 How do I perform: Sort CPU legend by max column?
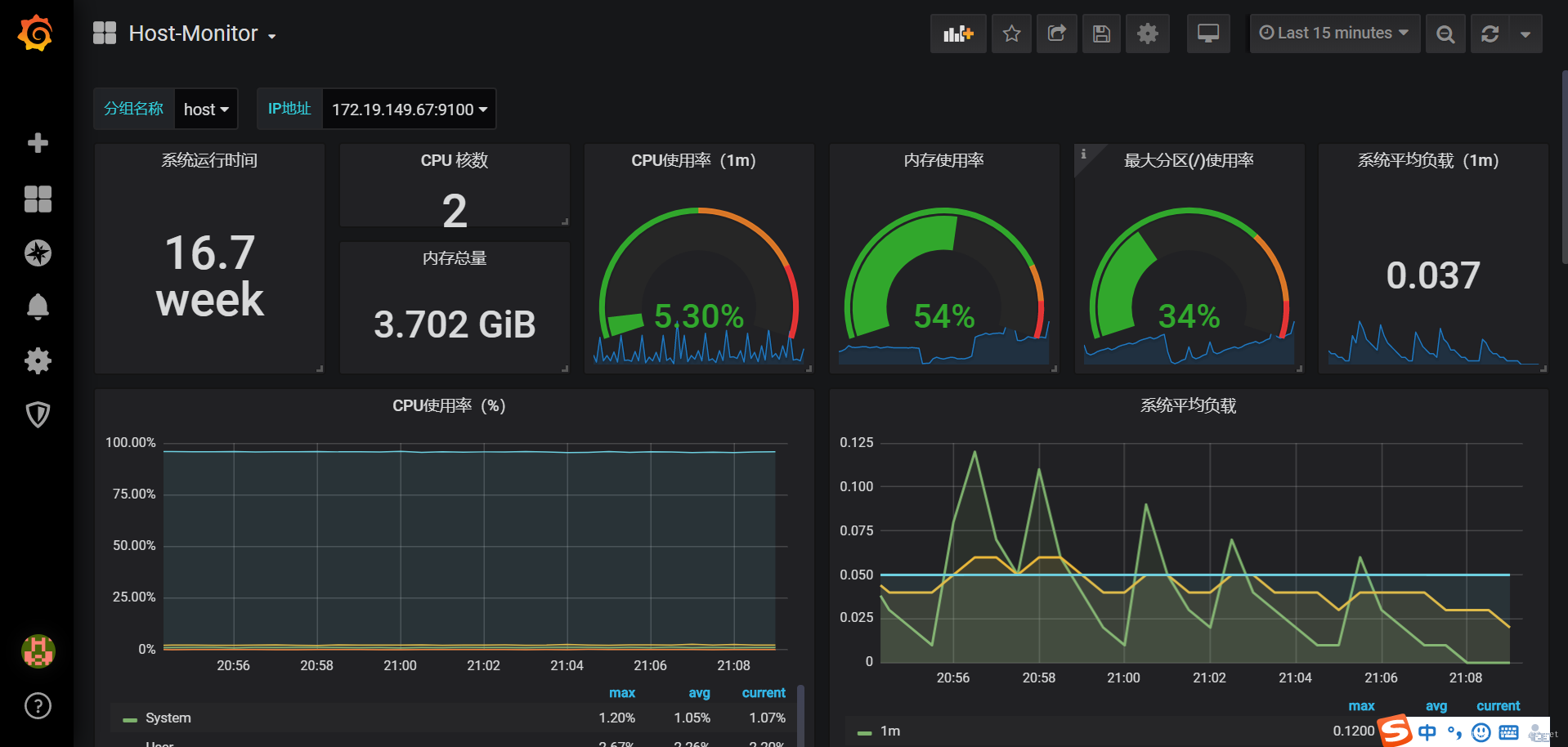(x=622, y=692)
